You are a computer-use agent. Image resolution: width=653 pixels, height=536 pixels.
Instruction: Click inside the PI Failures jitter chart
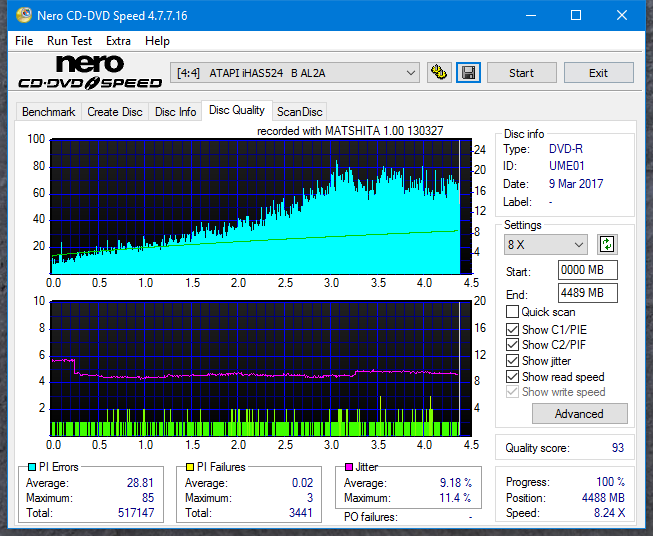point(261,369)
